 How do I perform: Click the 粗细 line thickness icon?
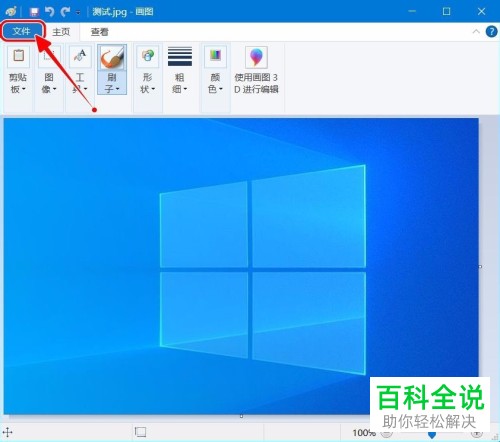click(180, 56)
